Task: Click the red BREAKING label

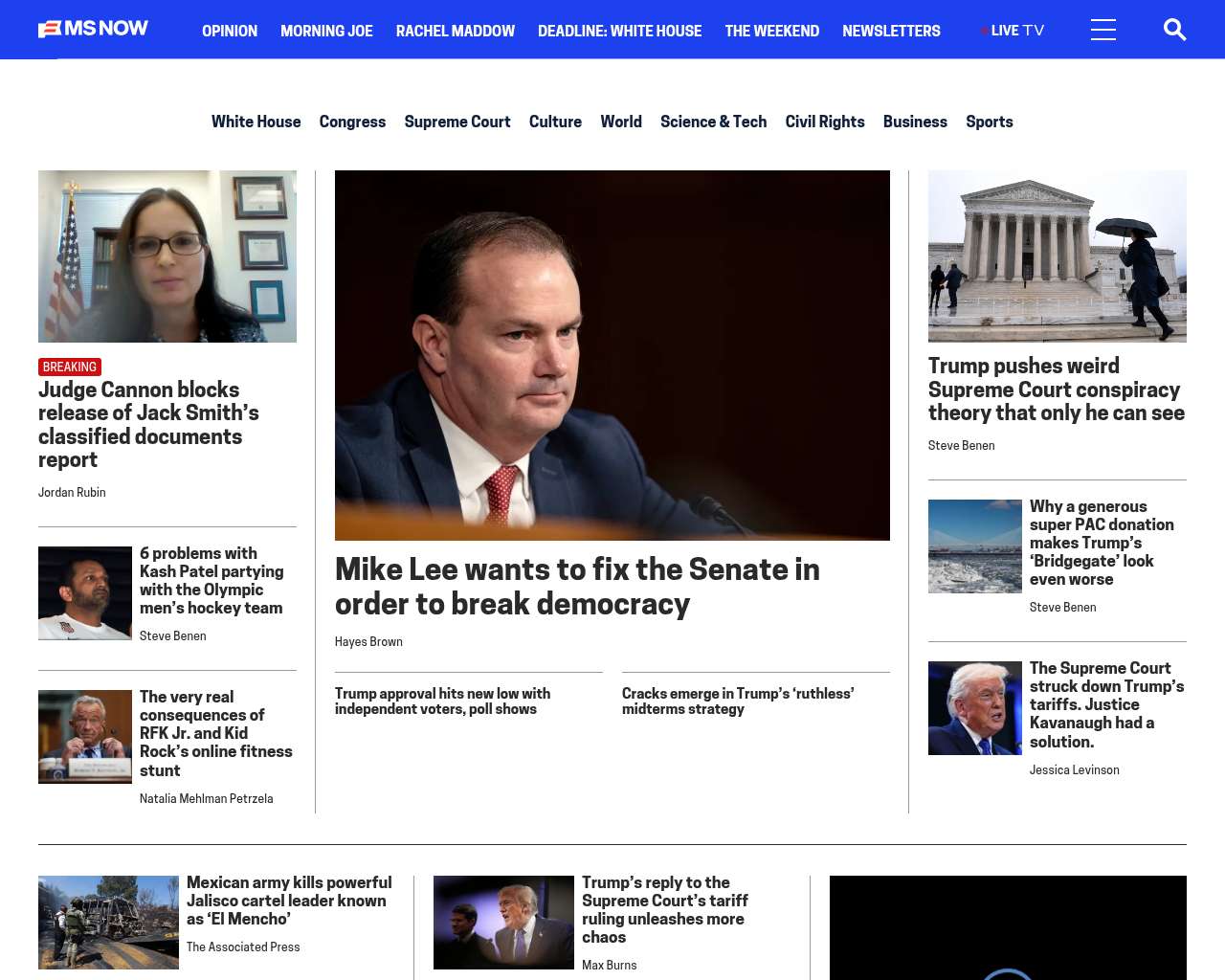Action: pyautogui.click(x=70, y=367)
